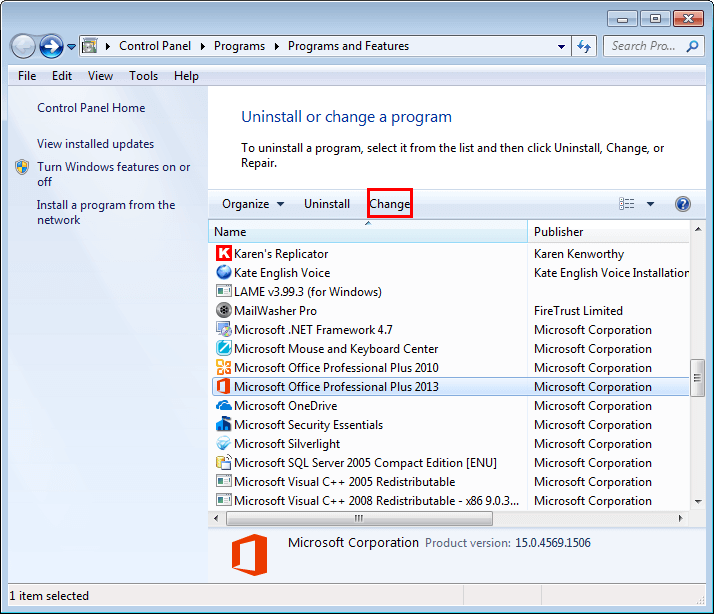714x614 pixels.
Task: Click the Kate English Voice icon
Action: point(224,273)
